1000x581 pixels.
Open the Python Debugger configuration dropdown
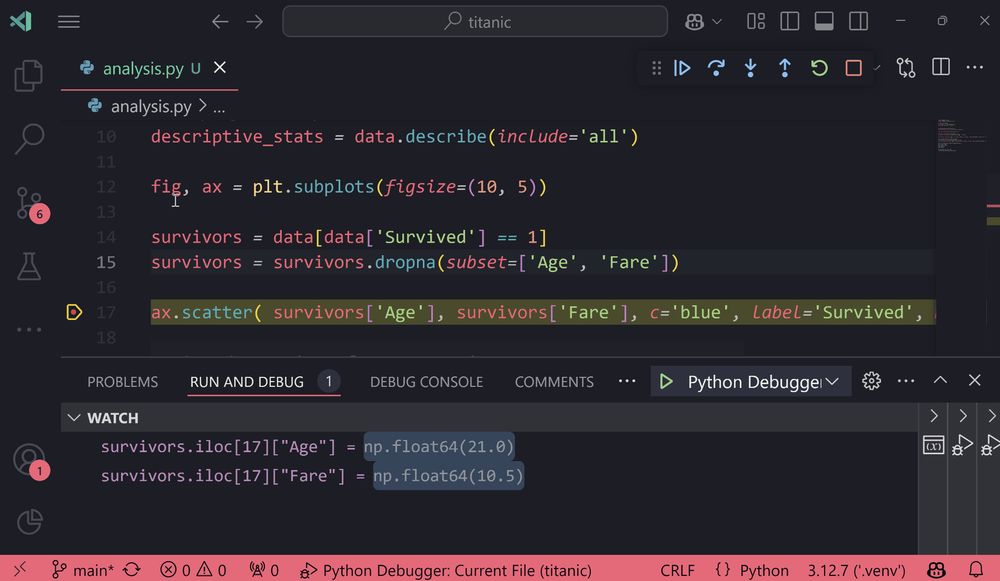[x=763, y=382]
